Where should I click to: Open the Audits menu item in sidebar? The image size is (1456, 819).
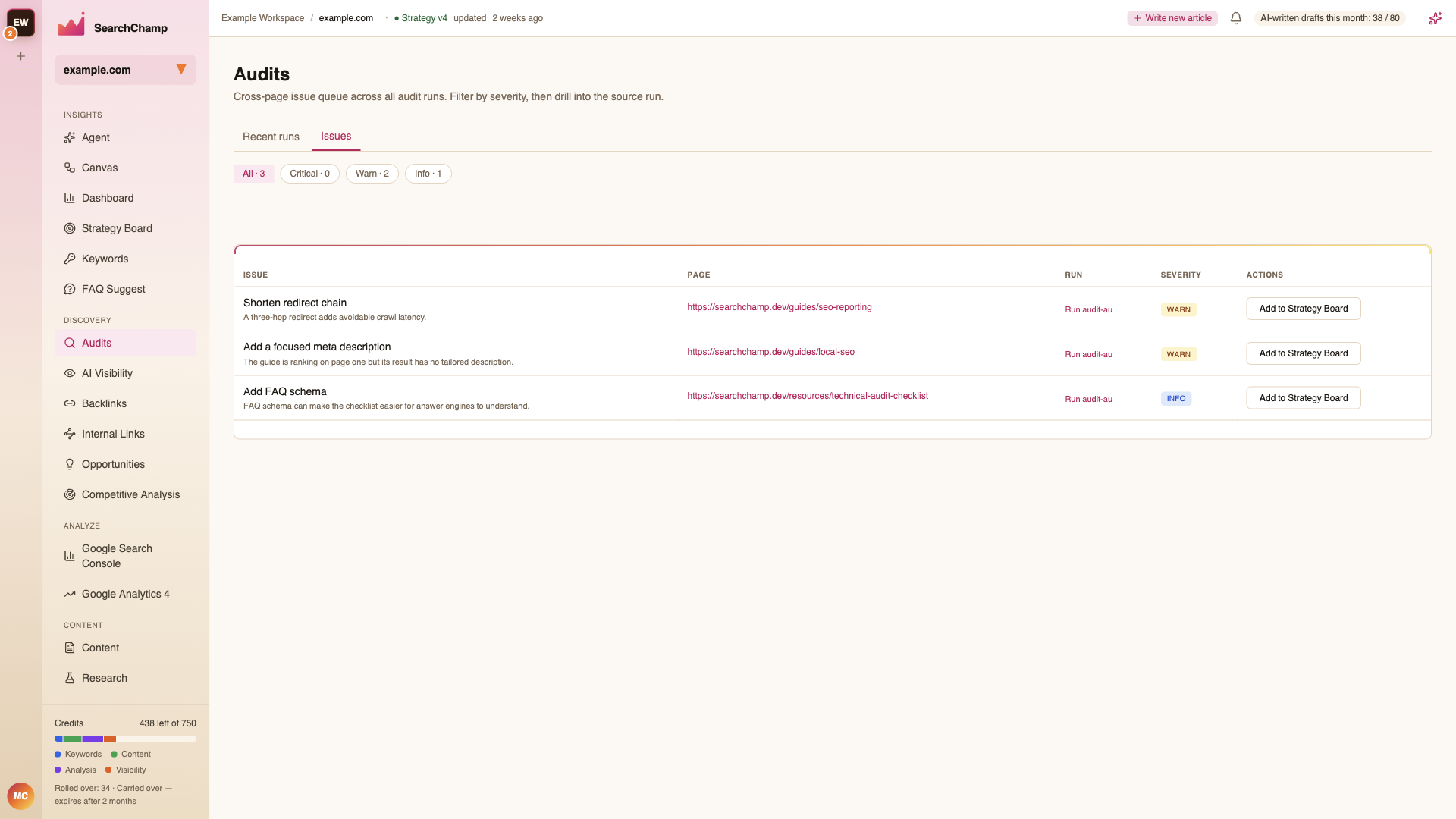[125, 343]
